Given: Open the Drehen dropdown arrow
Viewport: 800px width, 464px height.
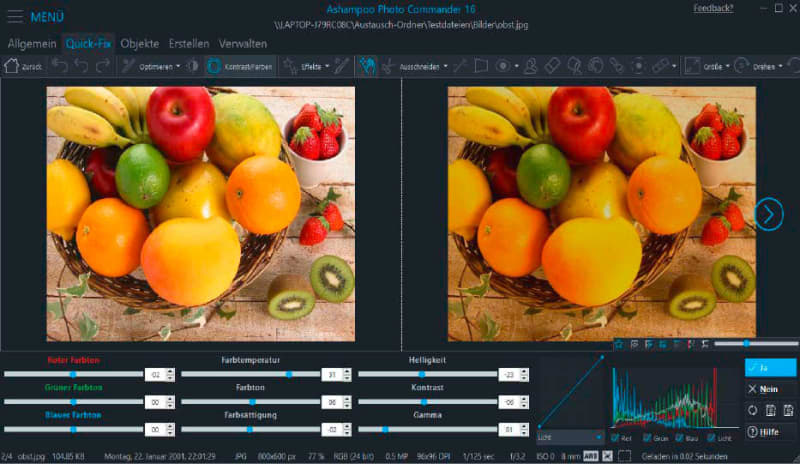Looking at the screenshot, I should pyautogui.click(x=781, y=66).
